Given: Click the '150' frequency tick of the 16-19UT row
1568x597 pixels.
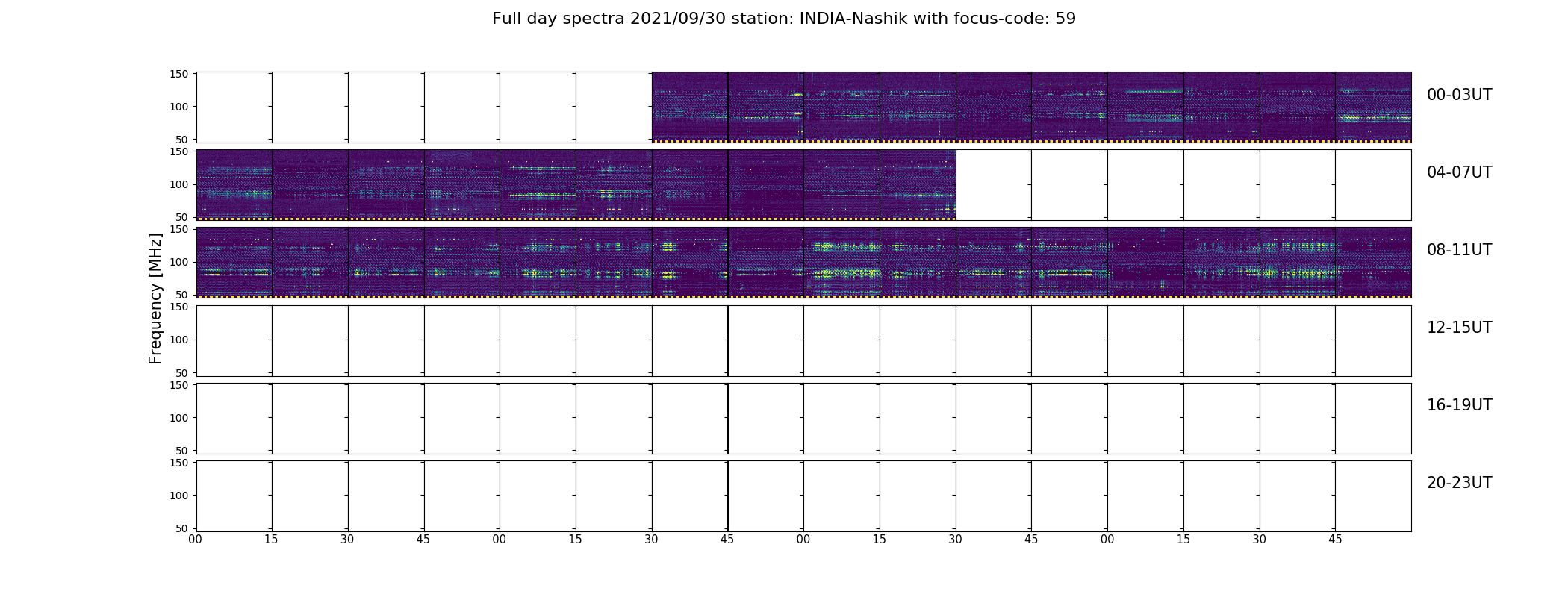Looking at the screenshot, I should (179, 385).
